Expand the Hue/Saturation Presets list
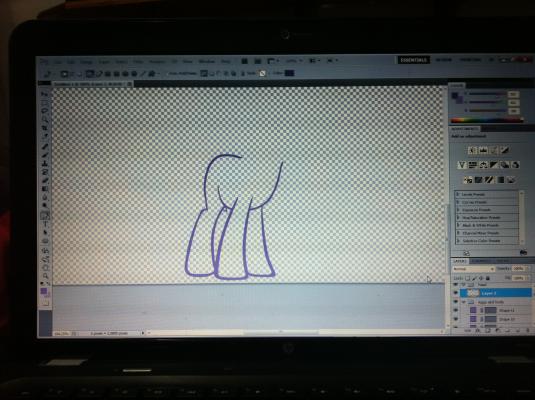 487,217
